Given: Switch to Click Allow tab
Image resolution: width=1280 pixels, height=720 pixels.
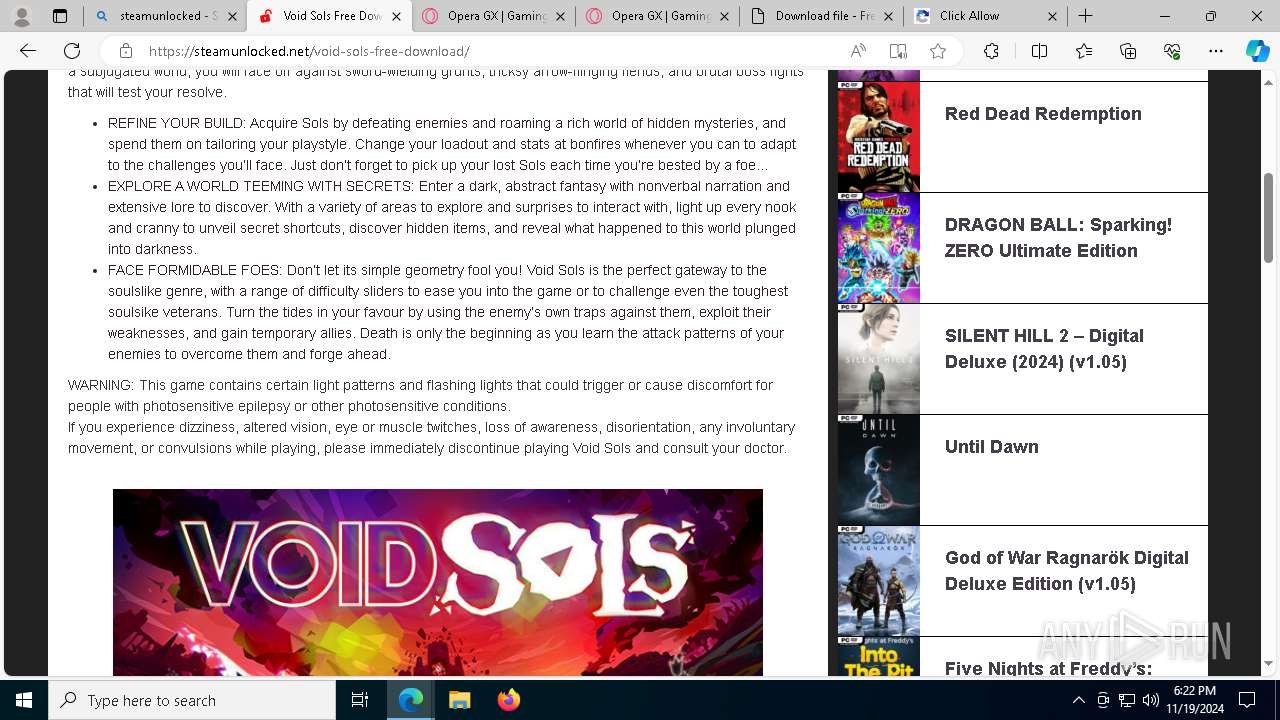Looking at the screenshot, I should click(x=986, y=16).
